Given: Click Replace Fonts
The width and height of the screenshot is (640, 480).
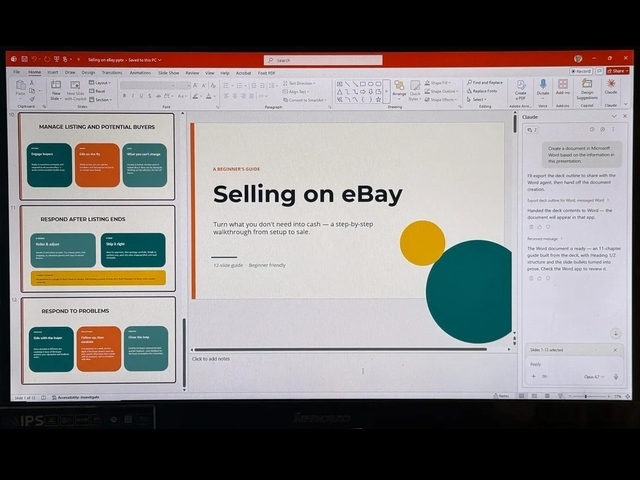Looking at the screenshot, I should pyautogui.click(x=482, y=91).
